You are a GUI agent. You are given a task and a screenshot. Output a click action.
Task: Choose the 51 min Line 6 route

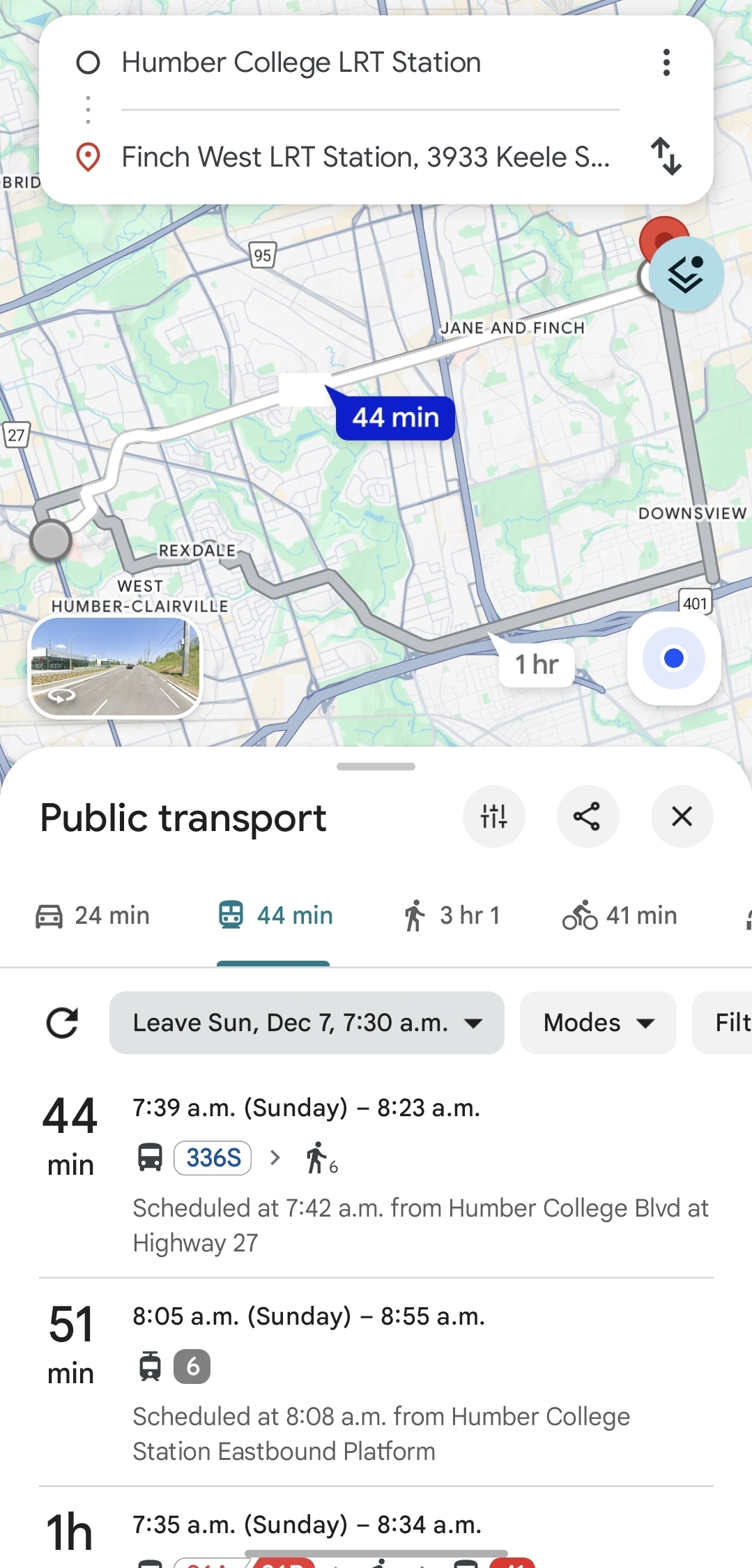click(376, 1383)
